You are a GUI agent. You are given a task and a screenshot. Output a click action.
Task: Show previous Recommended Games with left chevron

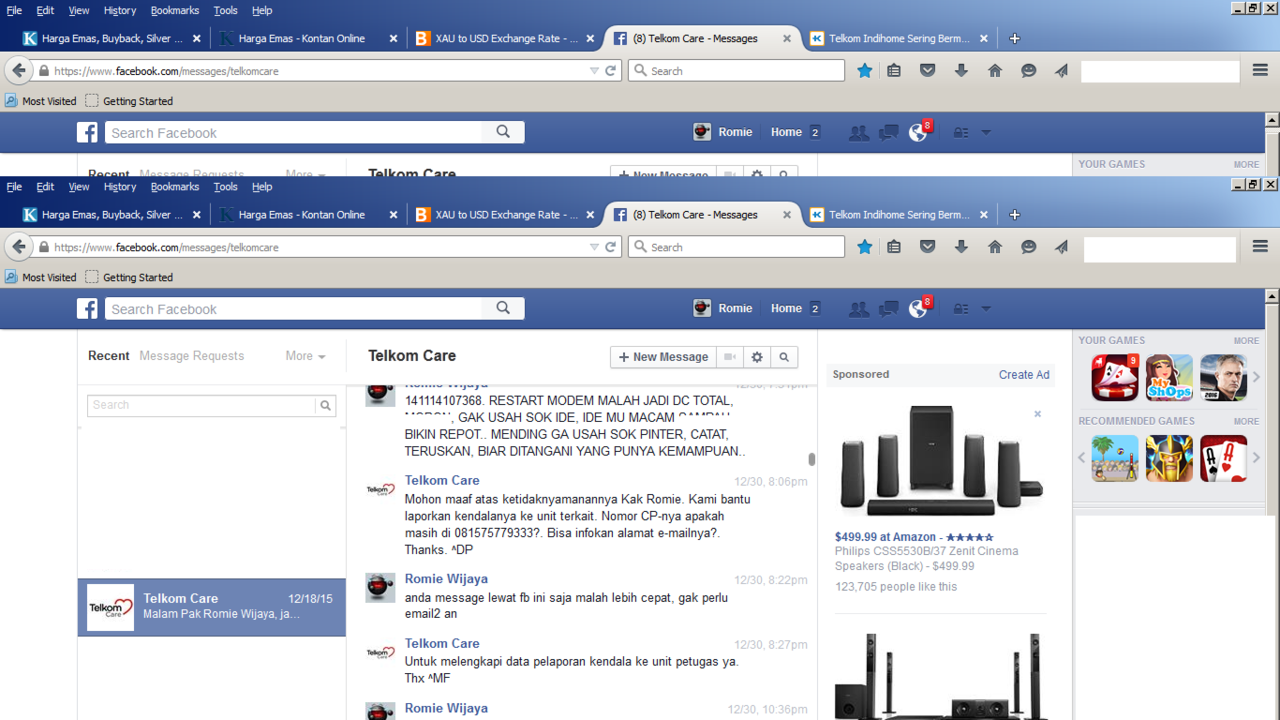point(1081,458)
